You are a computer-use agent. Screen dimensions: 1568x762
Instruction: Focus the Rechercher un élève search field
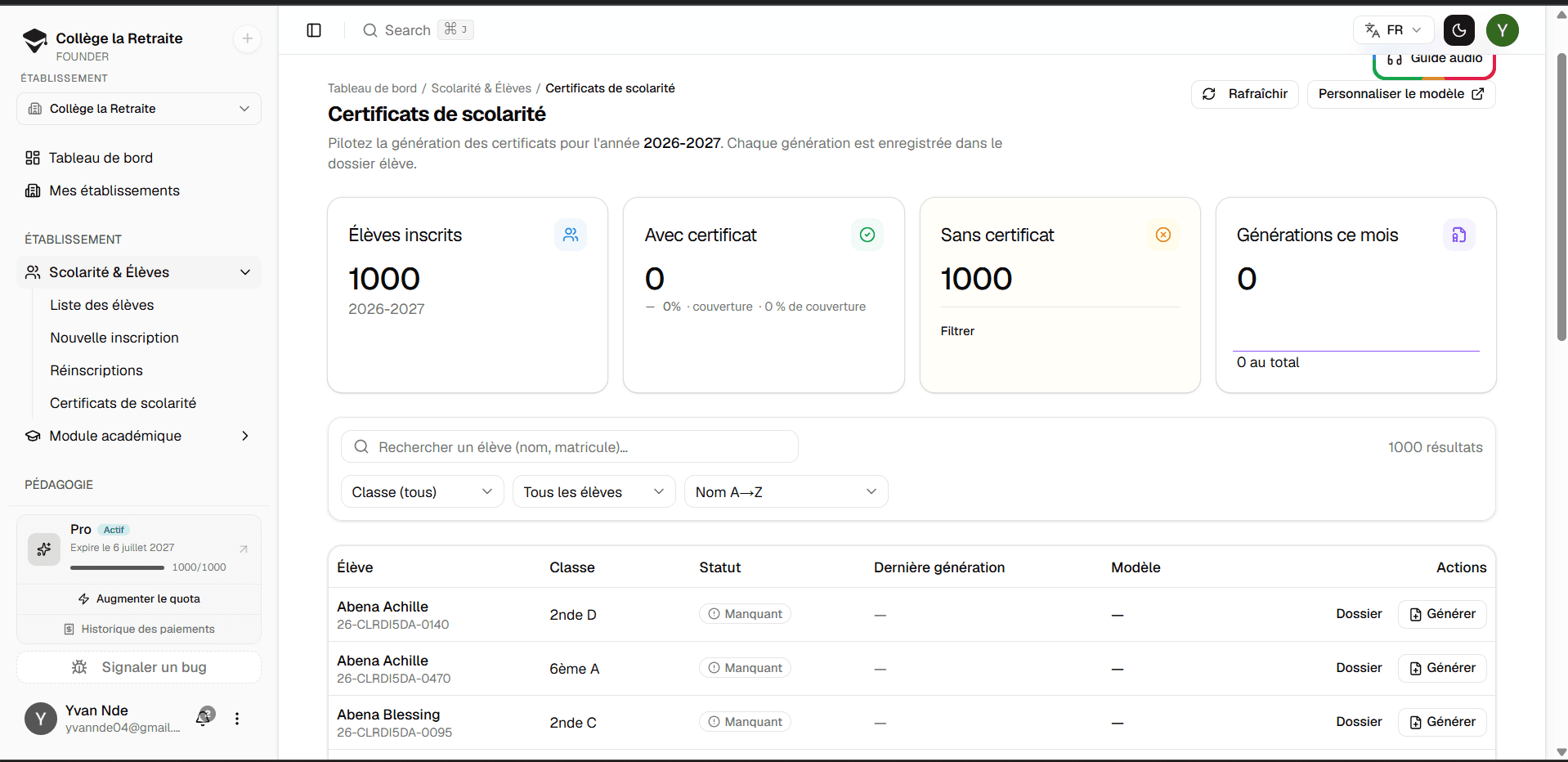pos(570,447)
